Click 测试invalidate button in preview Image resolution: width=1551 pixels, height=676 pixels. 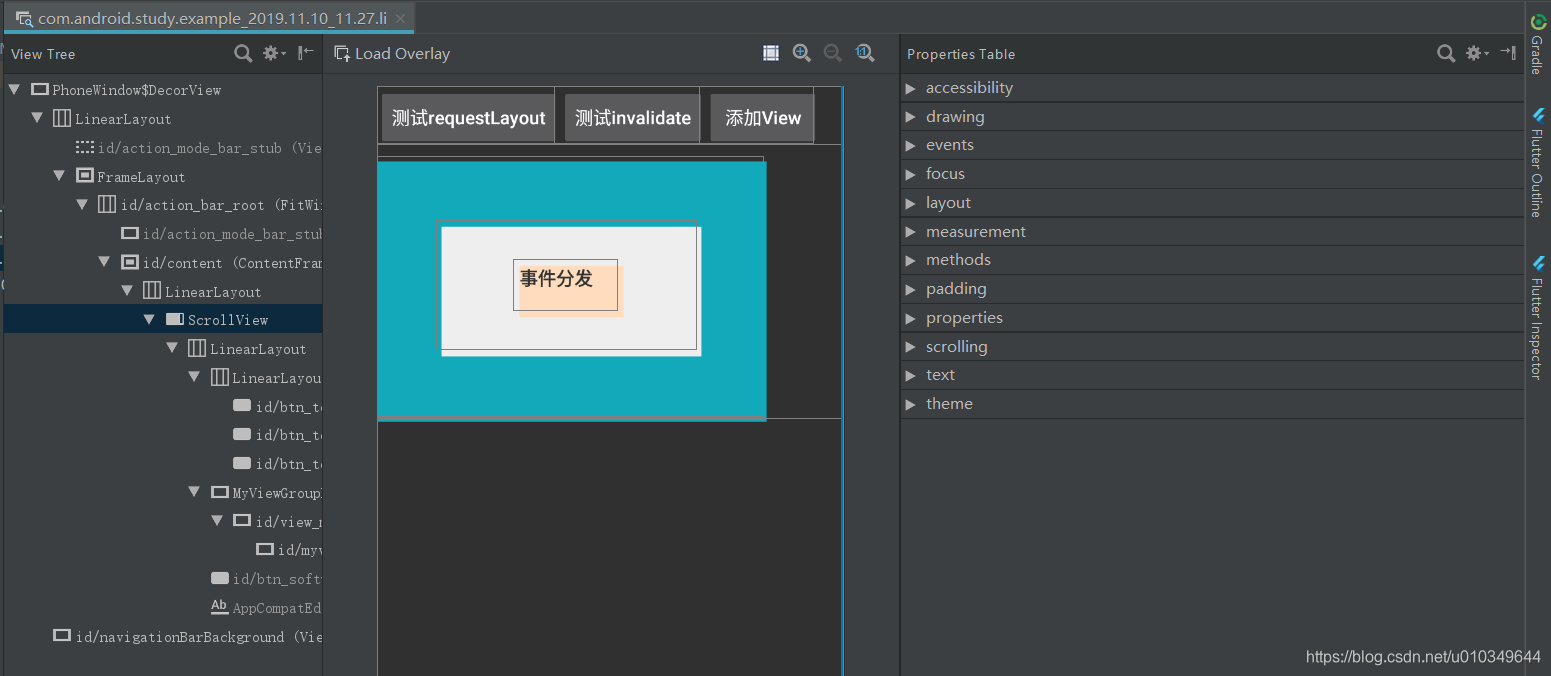pos(633,118)
